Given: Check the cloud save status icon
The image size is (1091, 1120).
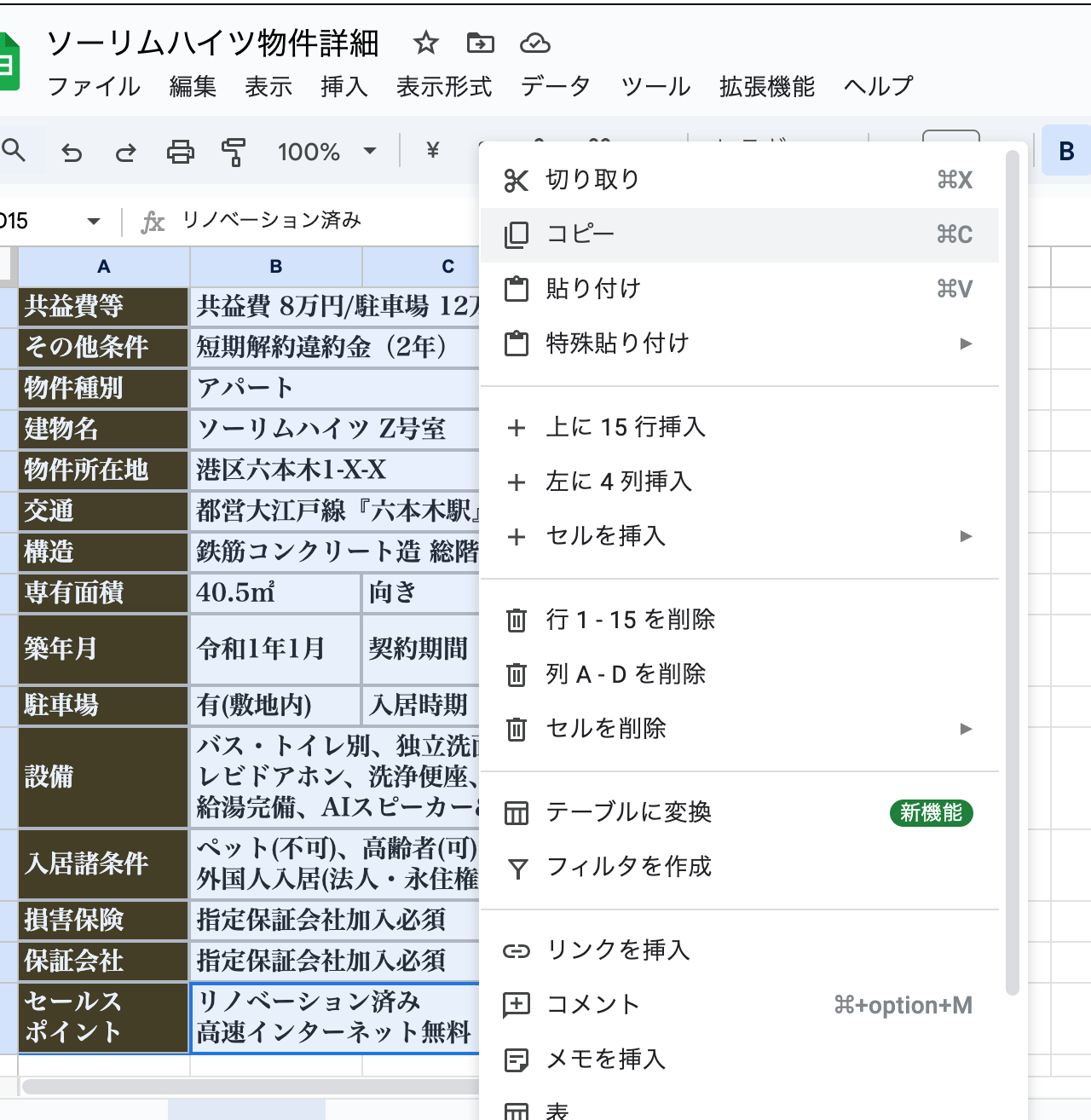Looking at the screenshot, I should (534, 43).
